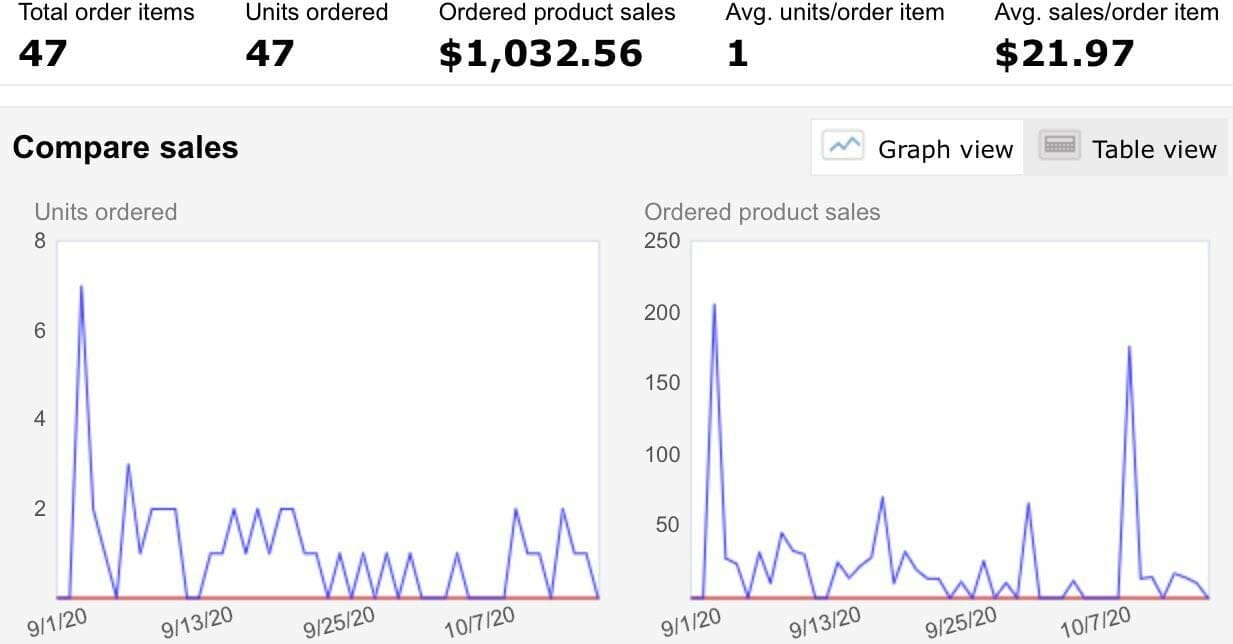Click the tall spike in Ordered product sales chart
Screen dimensions: 1233x644
(x=715, y=305)
